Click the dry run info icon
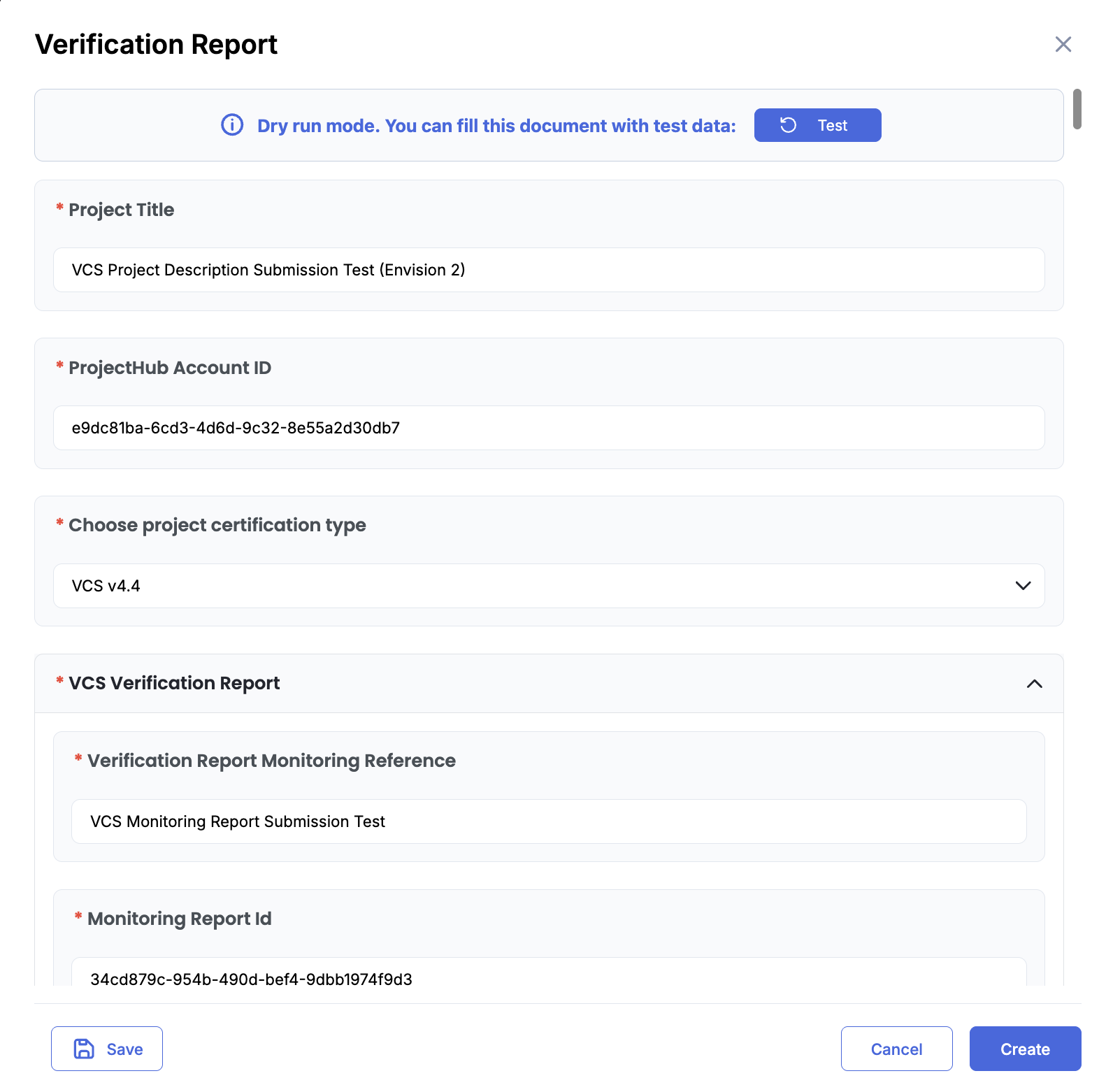This screenshot has height=1092, width=1106. point(232,125)
